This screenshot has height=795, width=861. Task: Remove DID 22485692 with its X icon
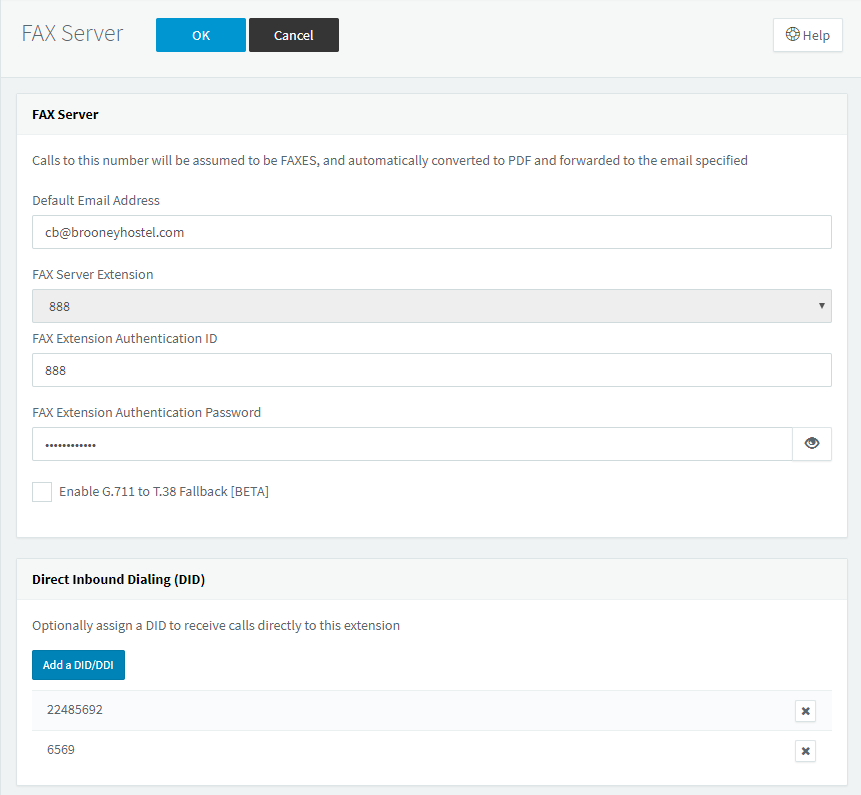click(806, 711)
